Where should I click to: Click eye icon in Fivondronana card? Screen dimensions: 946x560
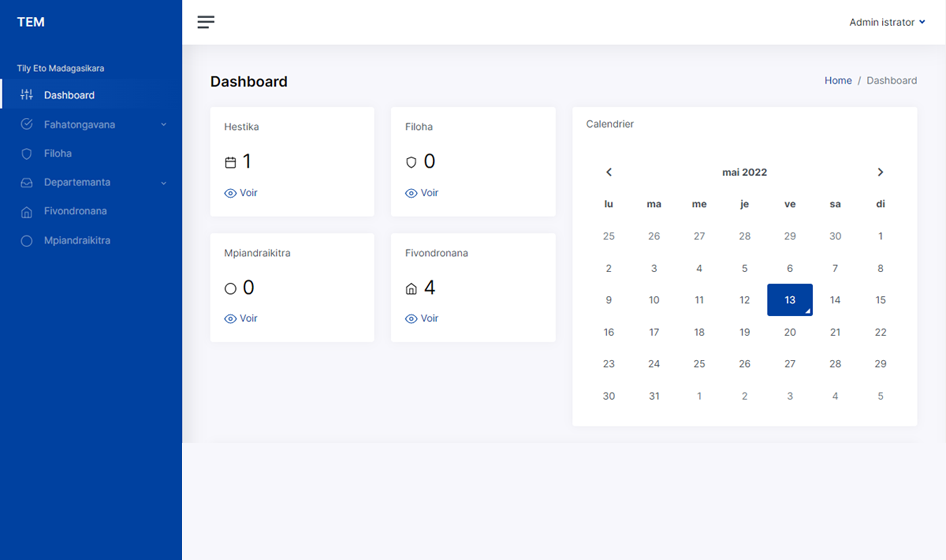[x=411, y=319]
